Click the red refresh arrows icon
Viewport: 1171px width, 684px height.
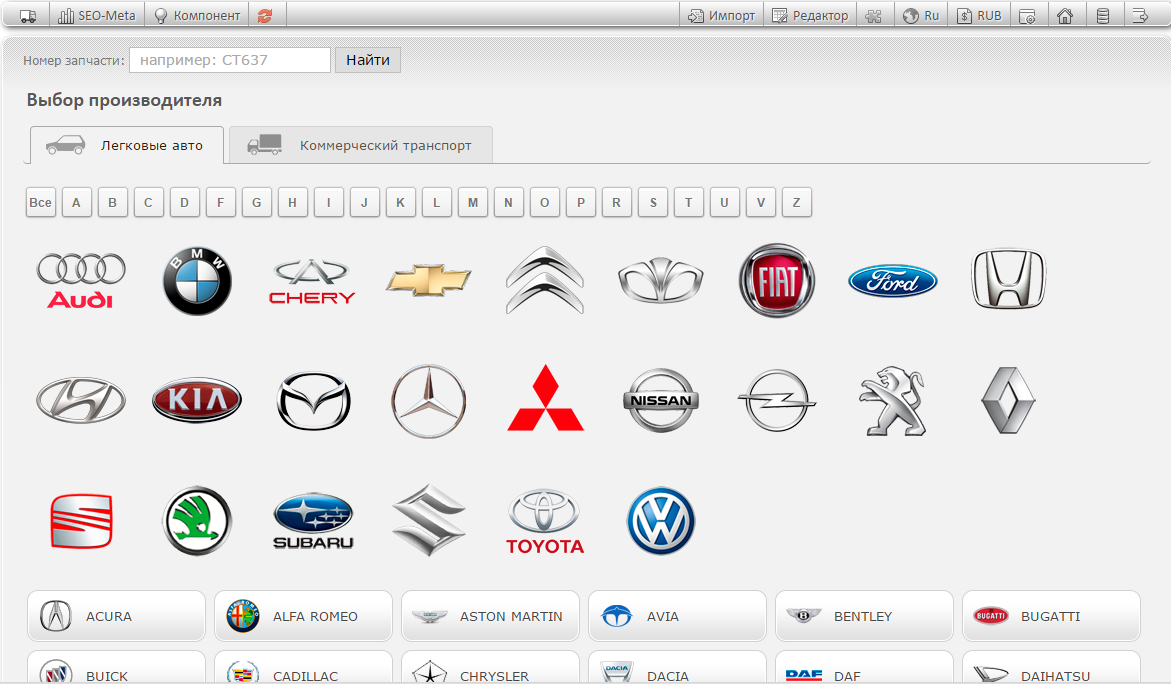point(265,15)
